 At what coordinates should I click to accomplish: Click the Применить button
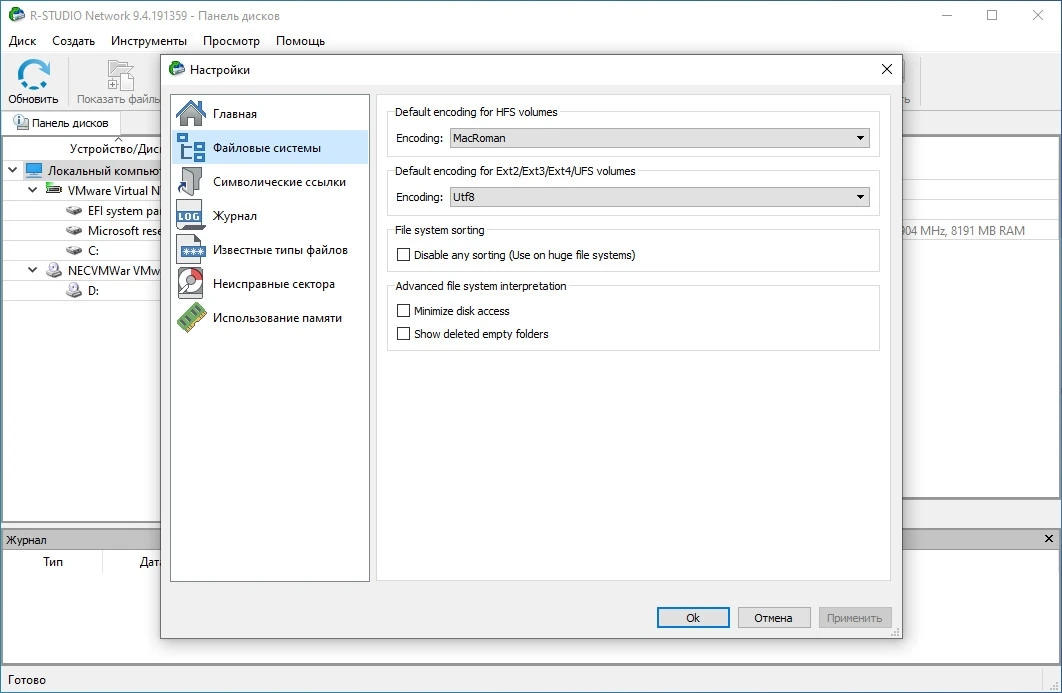coord(855,618)
